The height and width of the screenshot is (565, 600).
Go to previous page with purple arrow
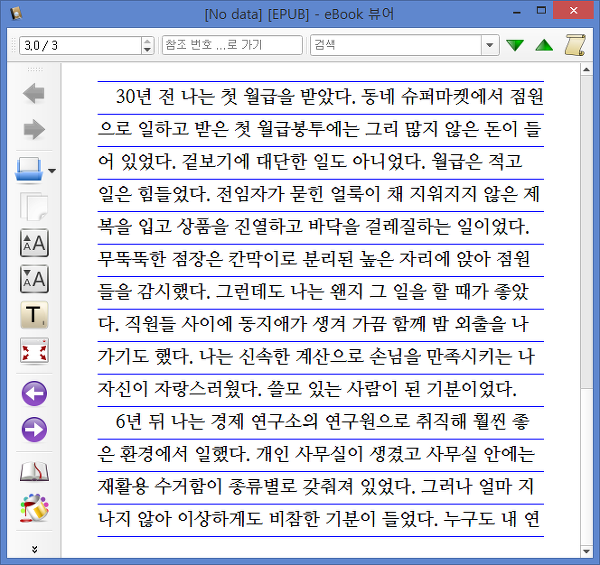click(x=34, y=394)
